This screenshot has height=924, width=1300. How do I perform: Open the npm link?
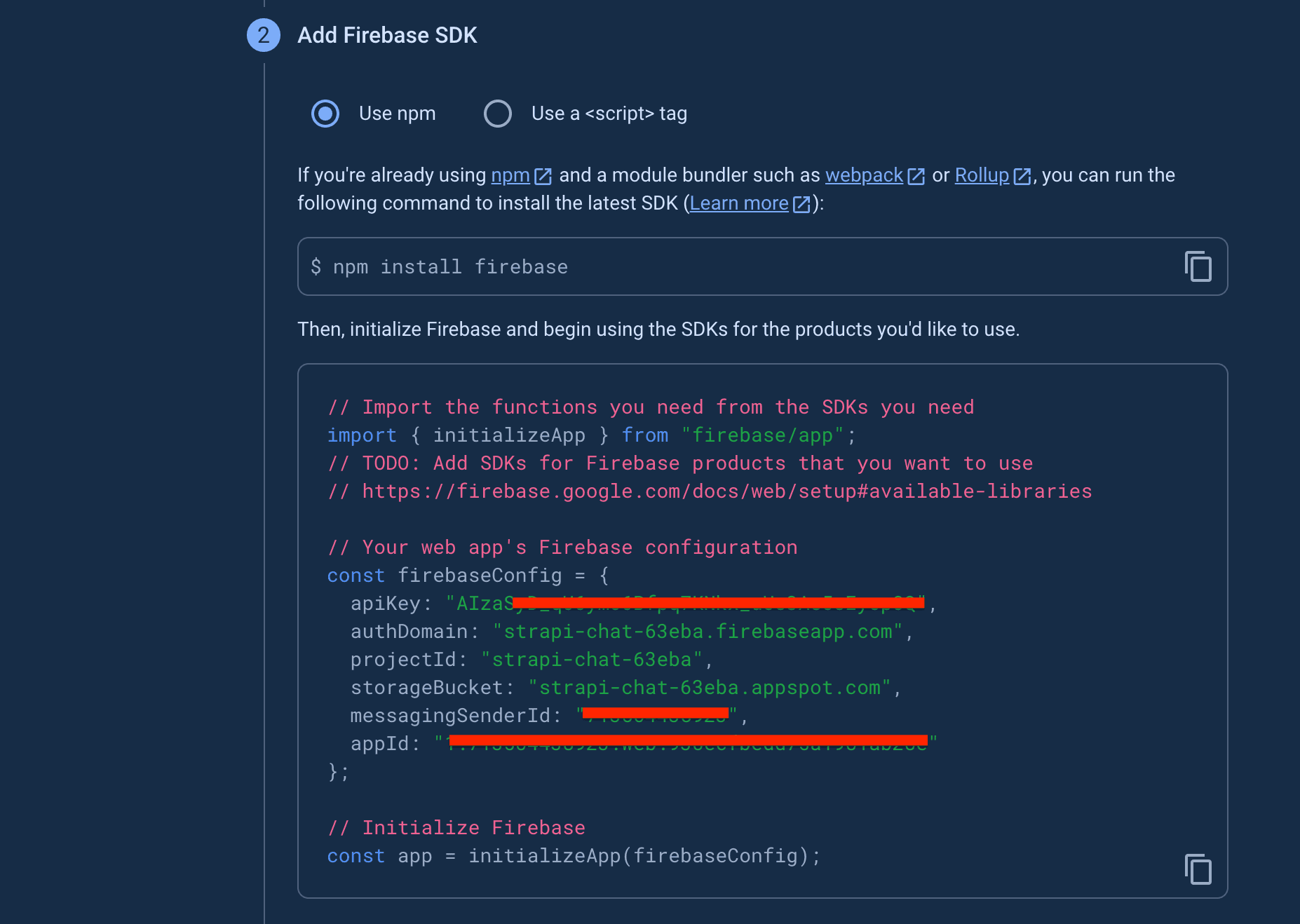(510, 175)
